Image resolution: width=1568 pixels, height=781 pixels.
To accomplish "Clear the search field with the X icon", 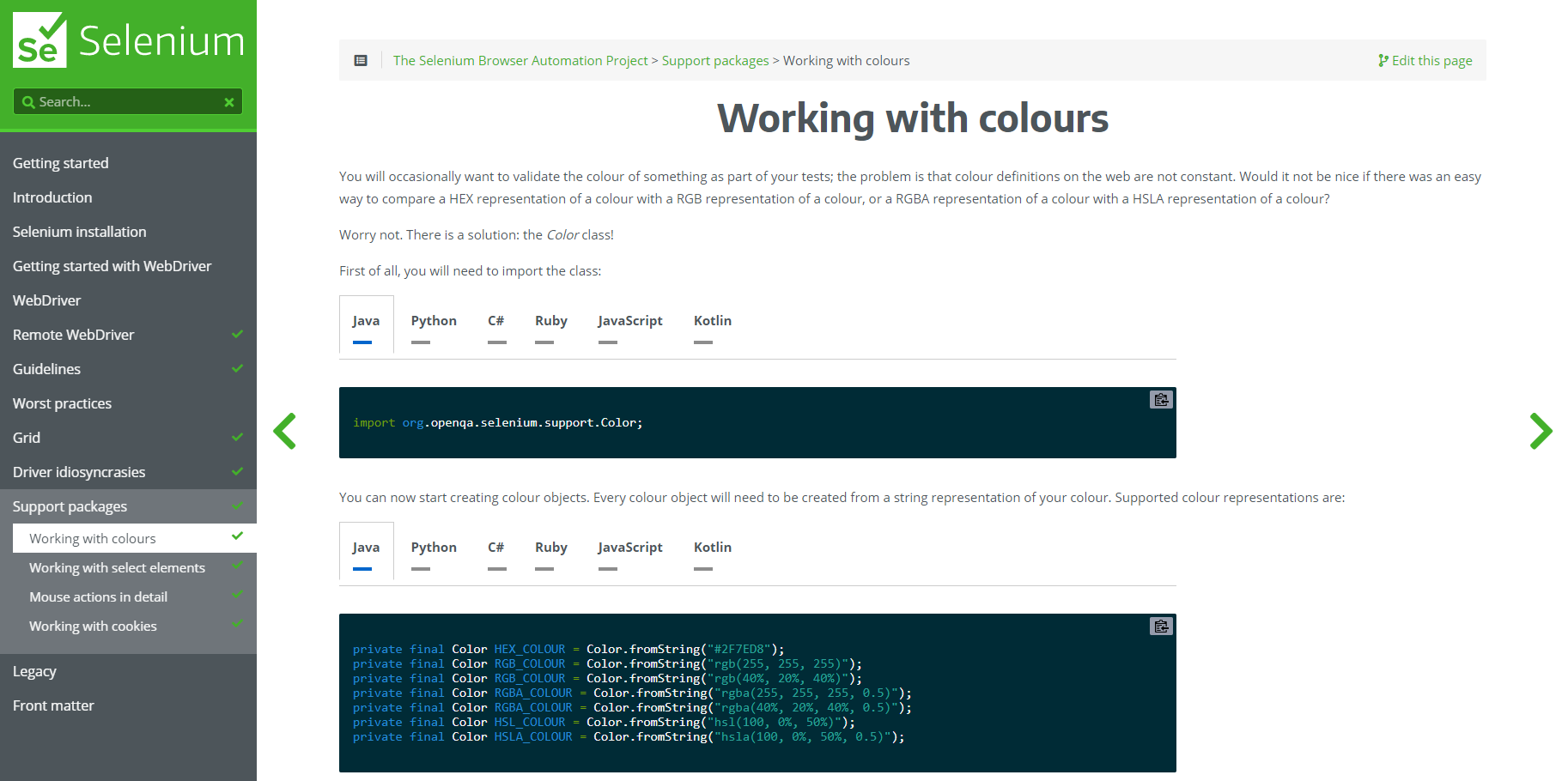I will (228, 101).
